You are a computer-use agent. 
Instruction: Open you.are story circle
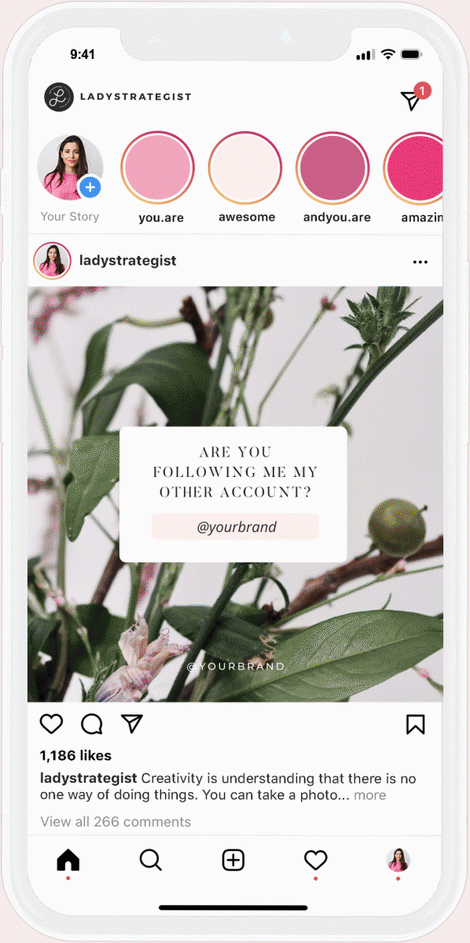tap(157, 168)
